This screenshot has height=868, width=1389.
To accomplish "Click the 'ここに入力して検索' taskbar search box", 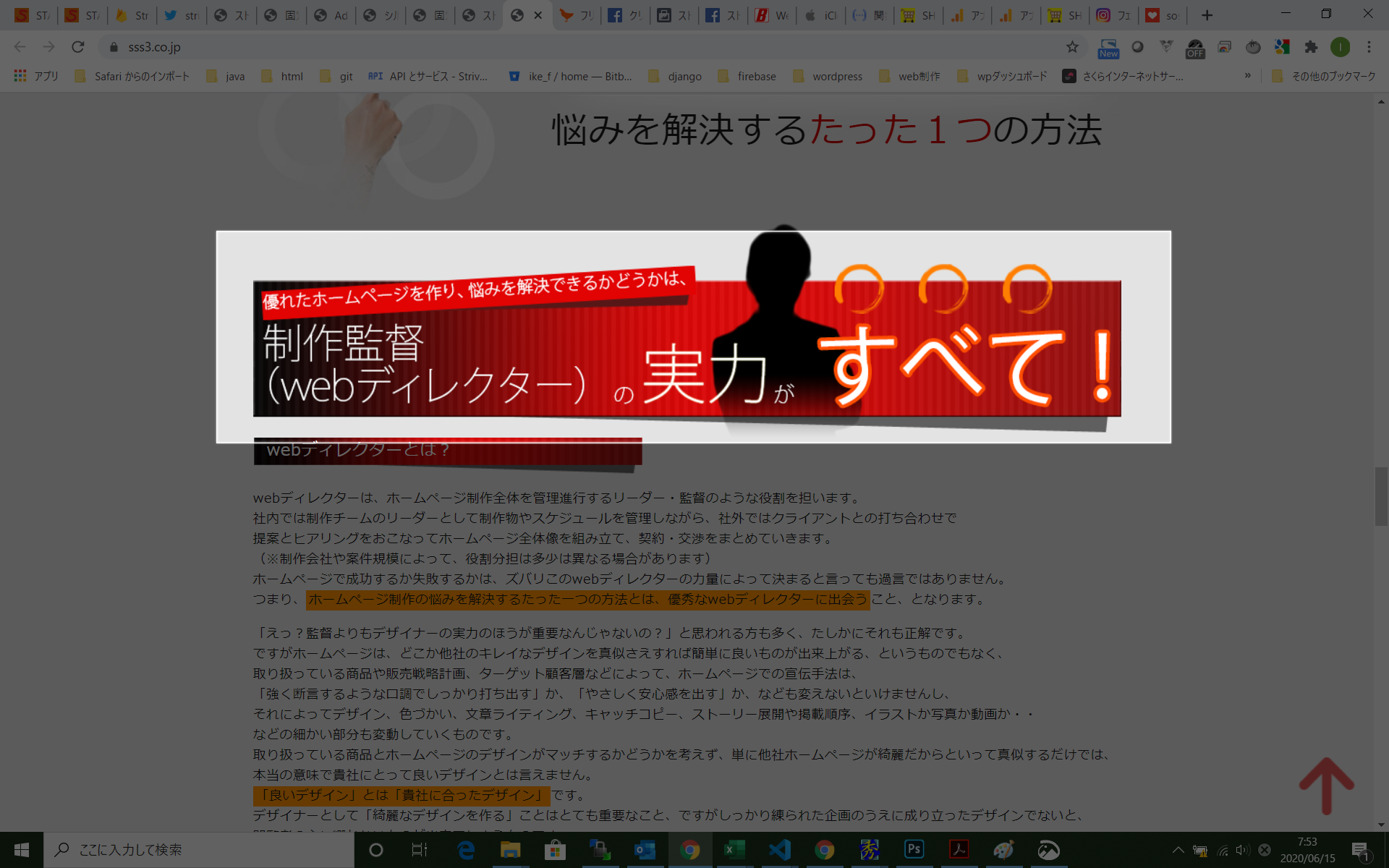I will [199, 850].
